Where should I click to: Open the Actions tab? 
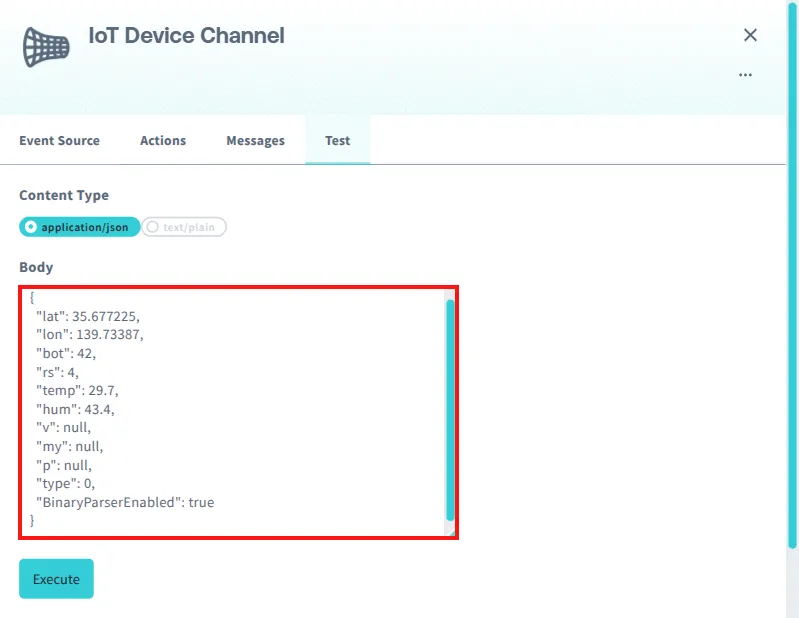pos(163,141)
